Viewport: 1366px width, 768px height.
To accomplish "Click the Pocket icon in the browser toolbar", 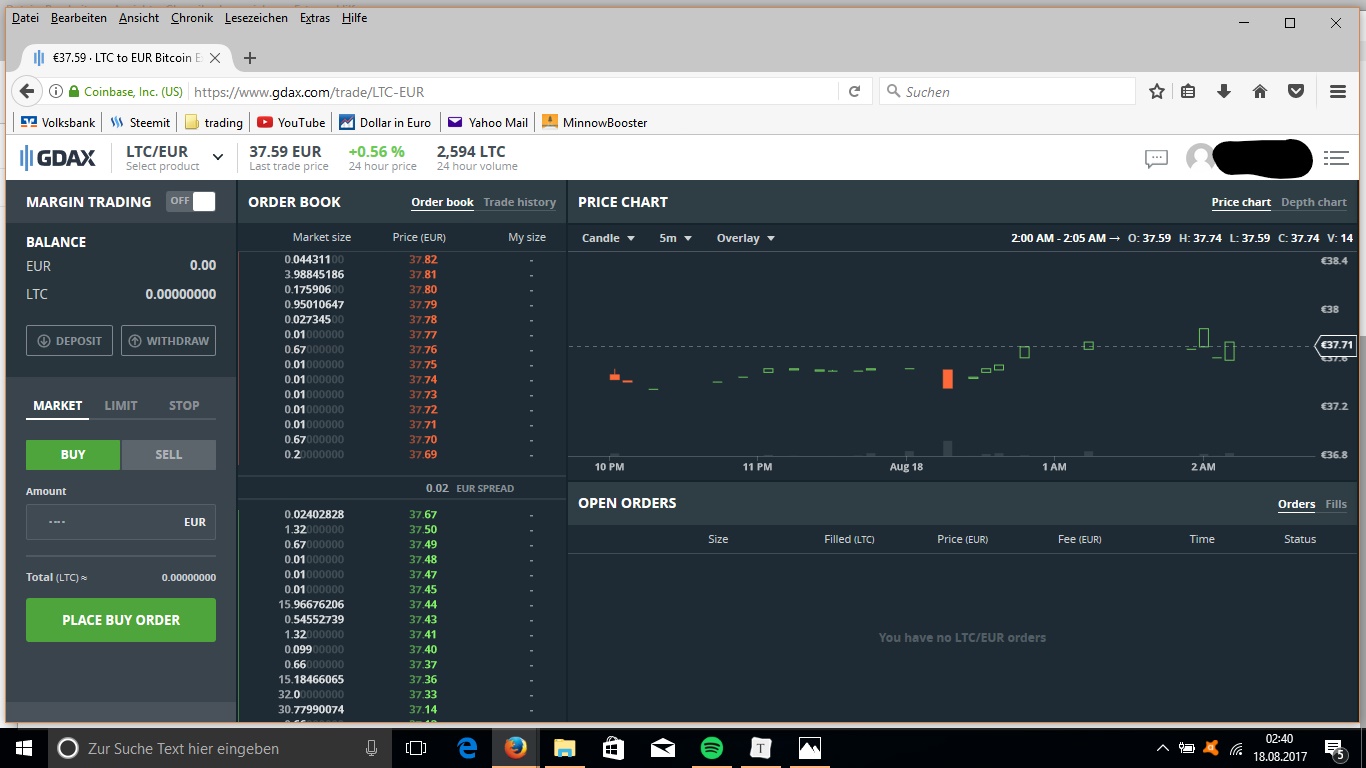I will coord(1296,91).
